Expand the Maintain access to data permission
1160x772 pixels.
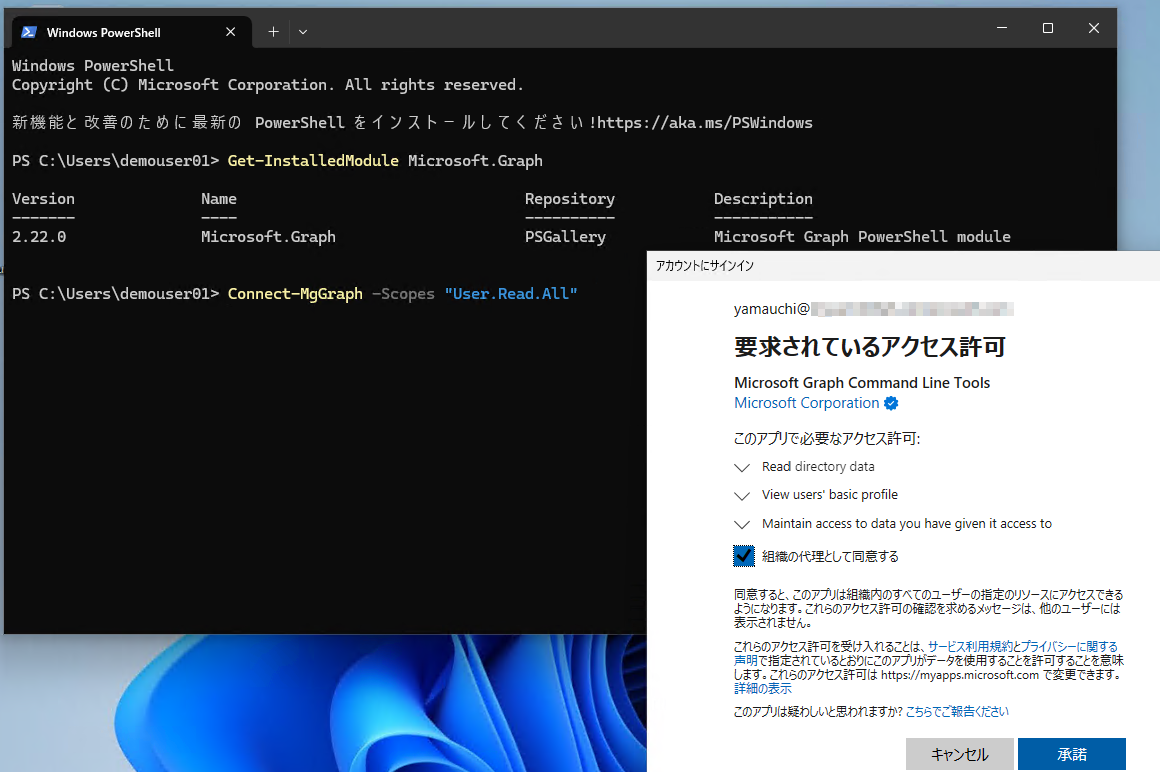click(x=741, y=523)
